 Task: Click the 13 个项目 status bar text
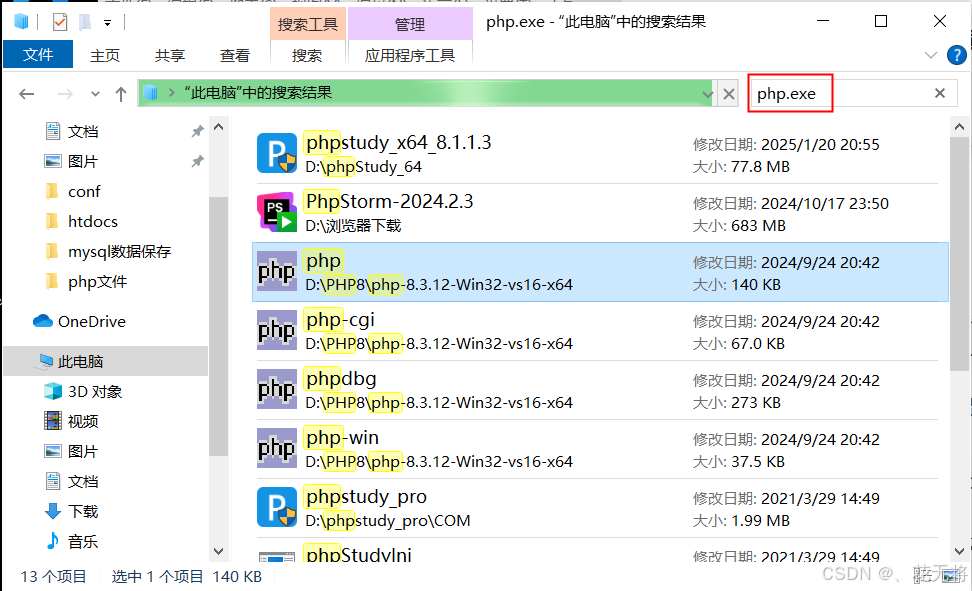pos(53,576)
